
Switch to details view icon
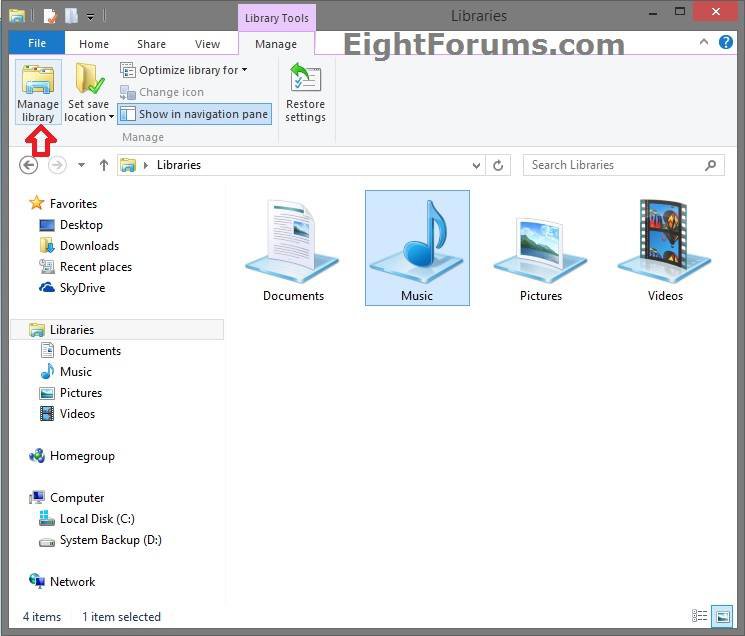699,616
